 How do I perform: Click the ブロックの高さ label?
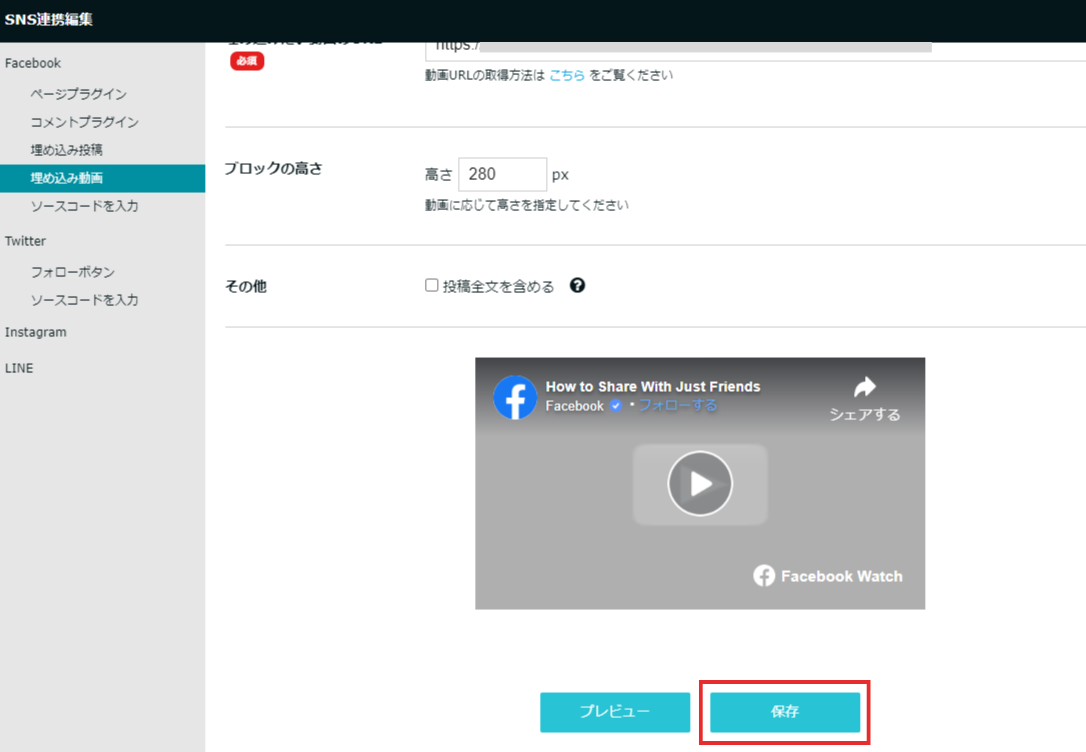(274, 168)
